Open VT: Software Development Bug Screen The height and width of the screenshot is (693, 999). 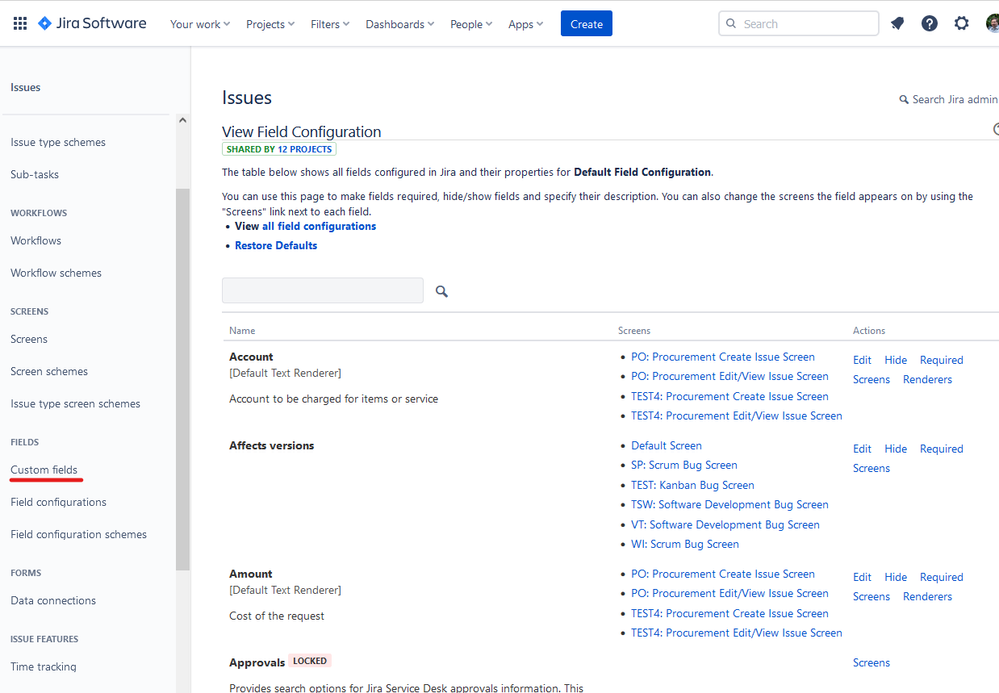click(725, 525)
